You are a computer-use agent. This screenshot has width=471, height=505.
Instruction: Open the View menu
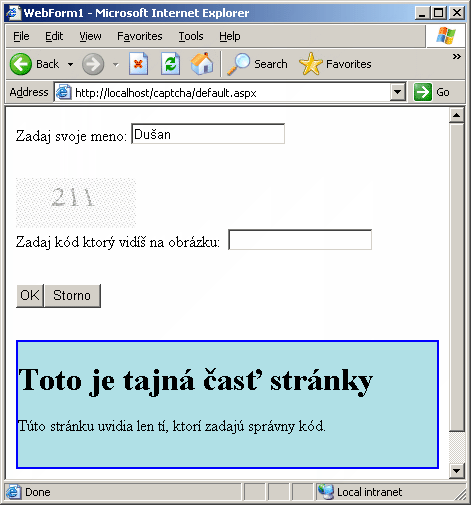click(x=90, y=36)
